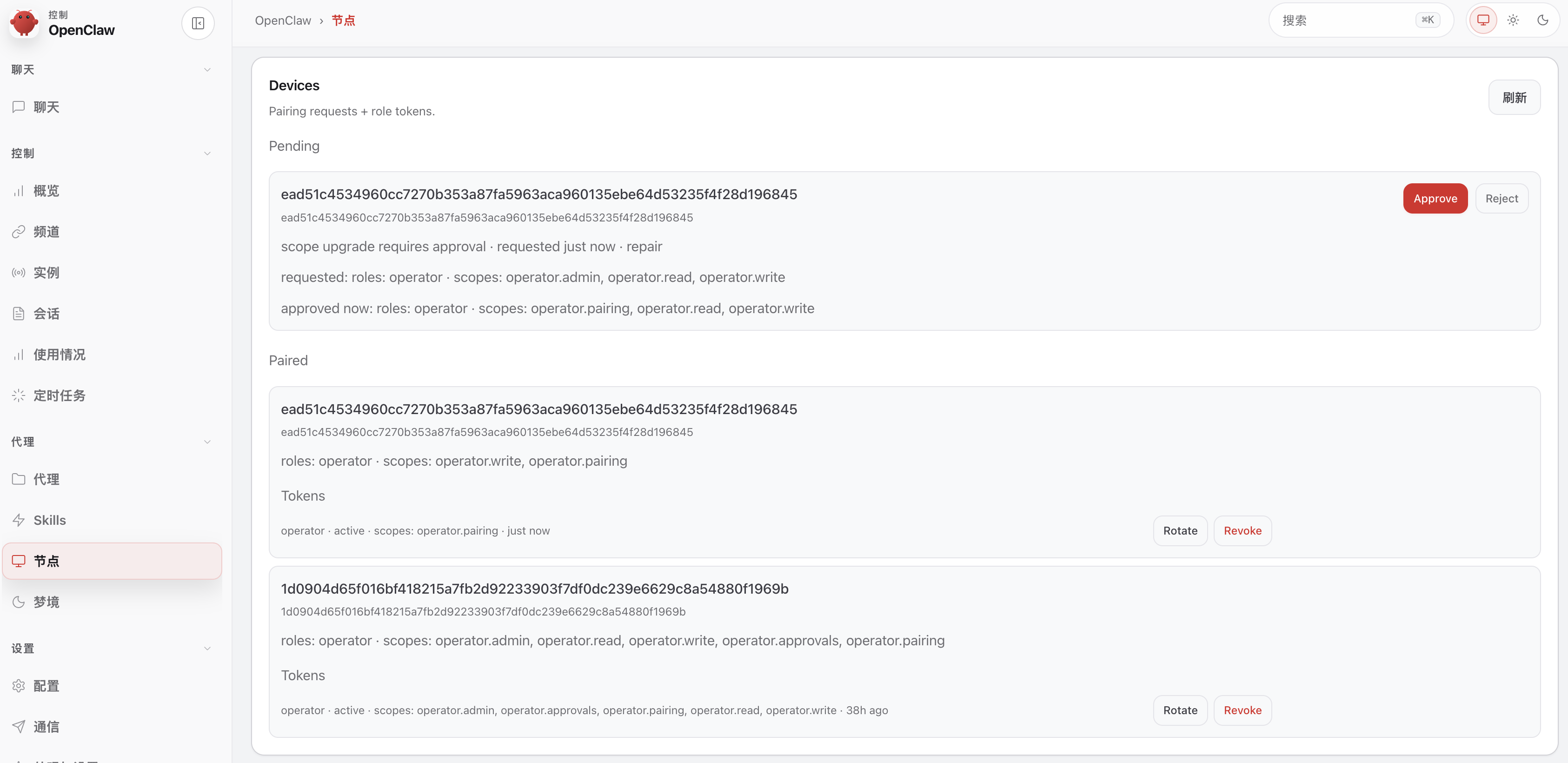This screenshot has height=763, width=1568.
Task: Click the 梦境 moon icon
Action: (x=19, y=602)
